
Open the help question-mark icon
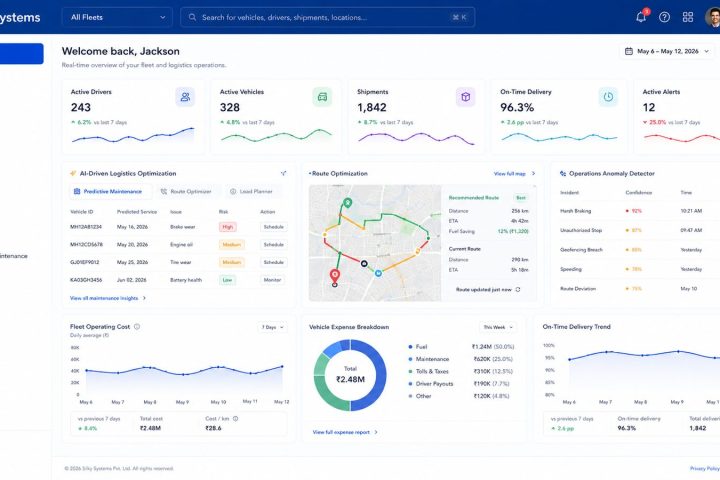coord(664,17)
